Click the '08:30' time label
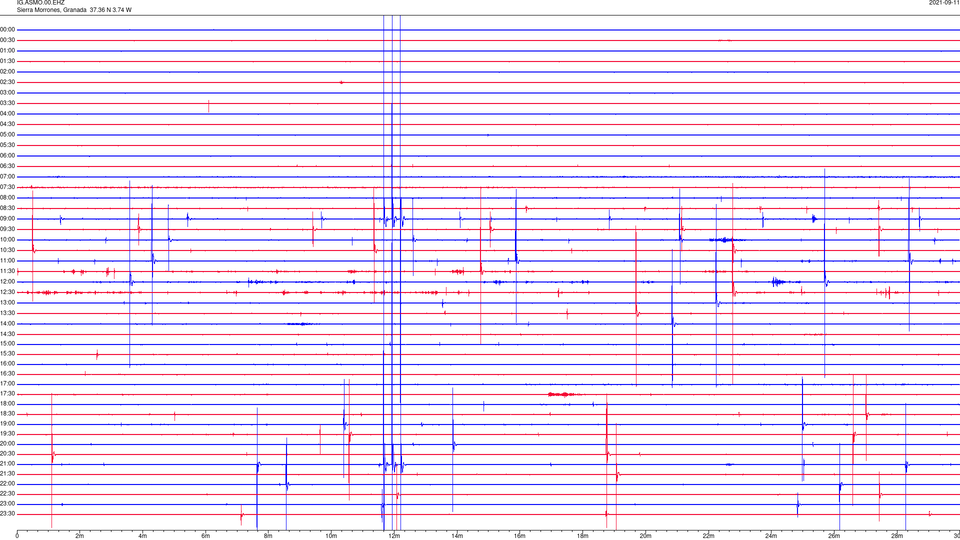 point(8,208)
